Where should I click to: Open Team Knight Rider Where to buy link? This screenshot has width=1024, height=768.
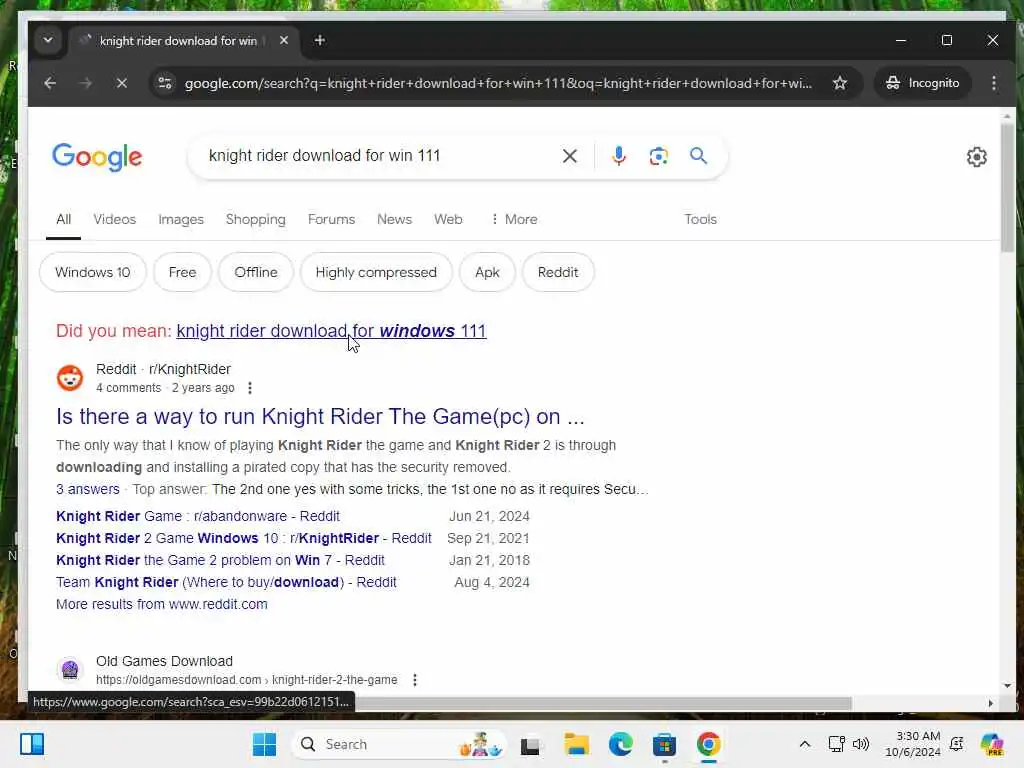tap(226, 582)
